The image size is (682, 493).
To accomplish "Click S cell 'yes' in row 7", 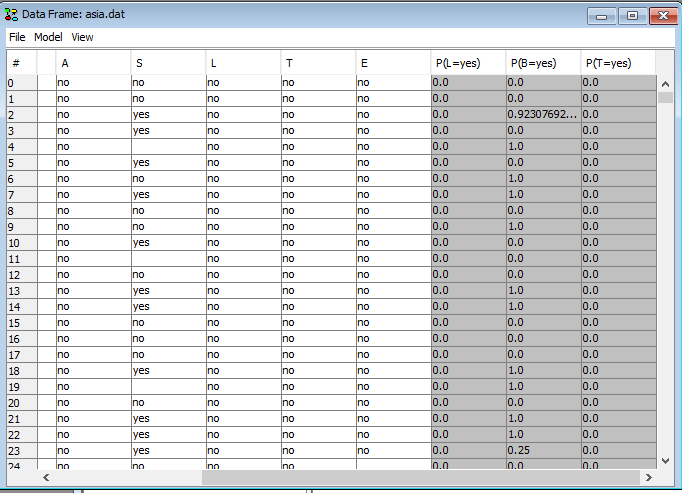I will (168, 195).
